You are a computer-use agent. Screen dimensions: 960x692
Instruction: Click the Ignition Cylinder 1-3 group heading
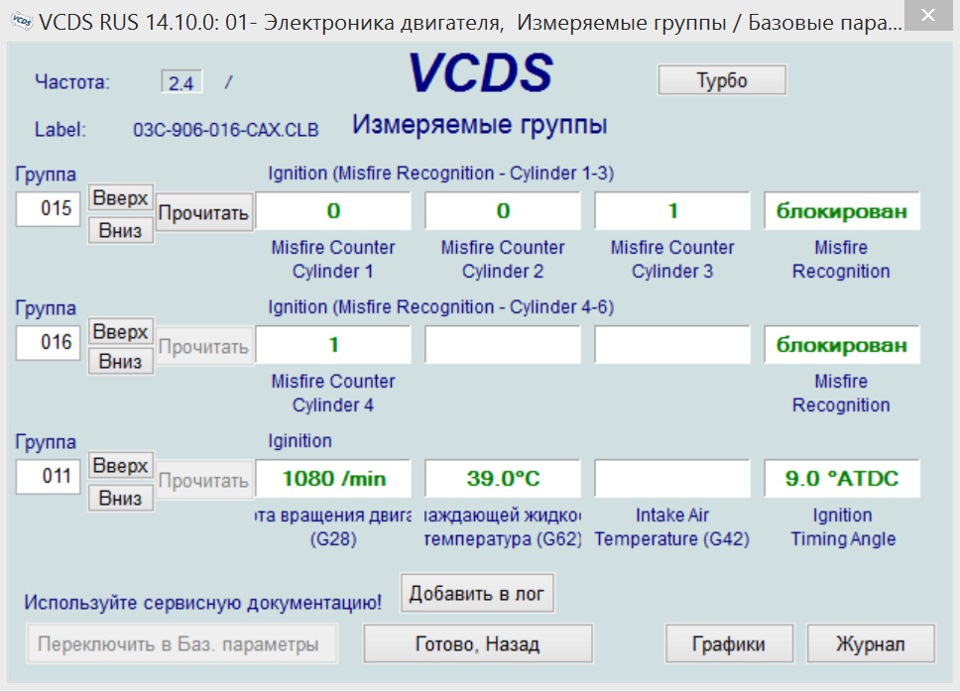pyautogui.click(x=441, y=173)
